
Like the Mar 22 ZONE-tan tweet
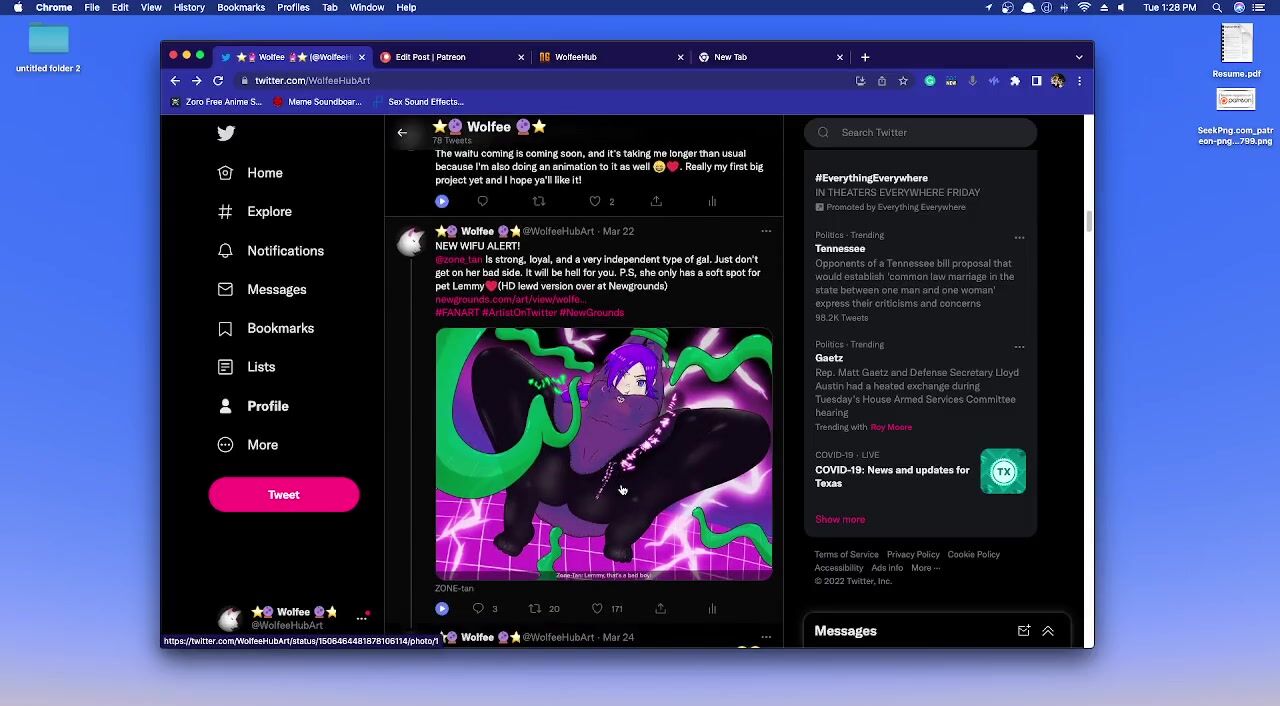(x=597, y=609)
